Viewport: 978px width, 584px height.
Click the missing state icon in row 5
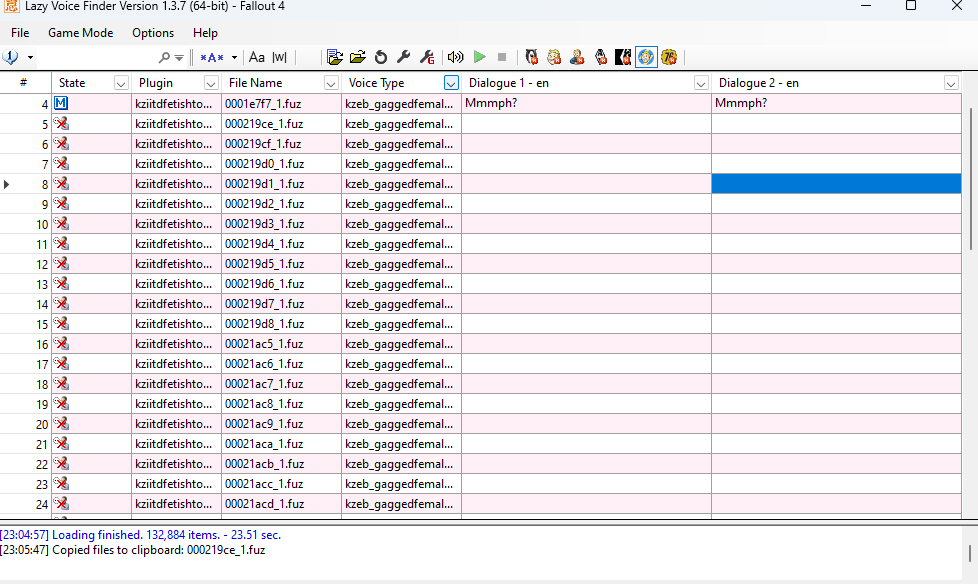click(x=61, y=124)
